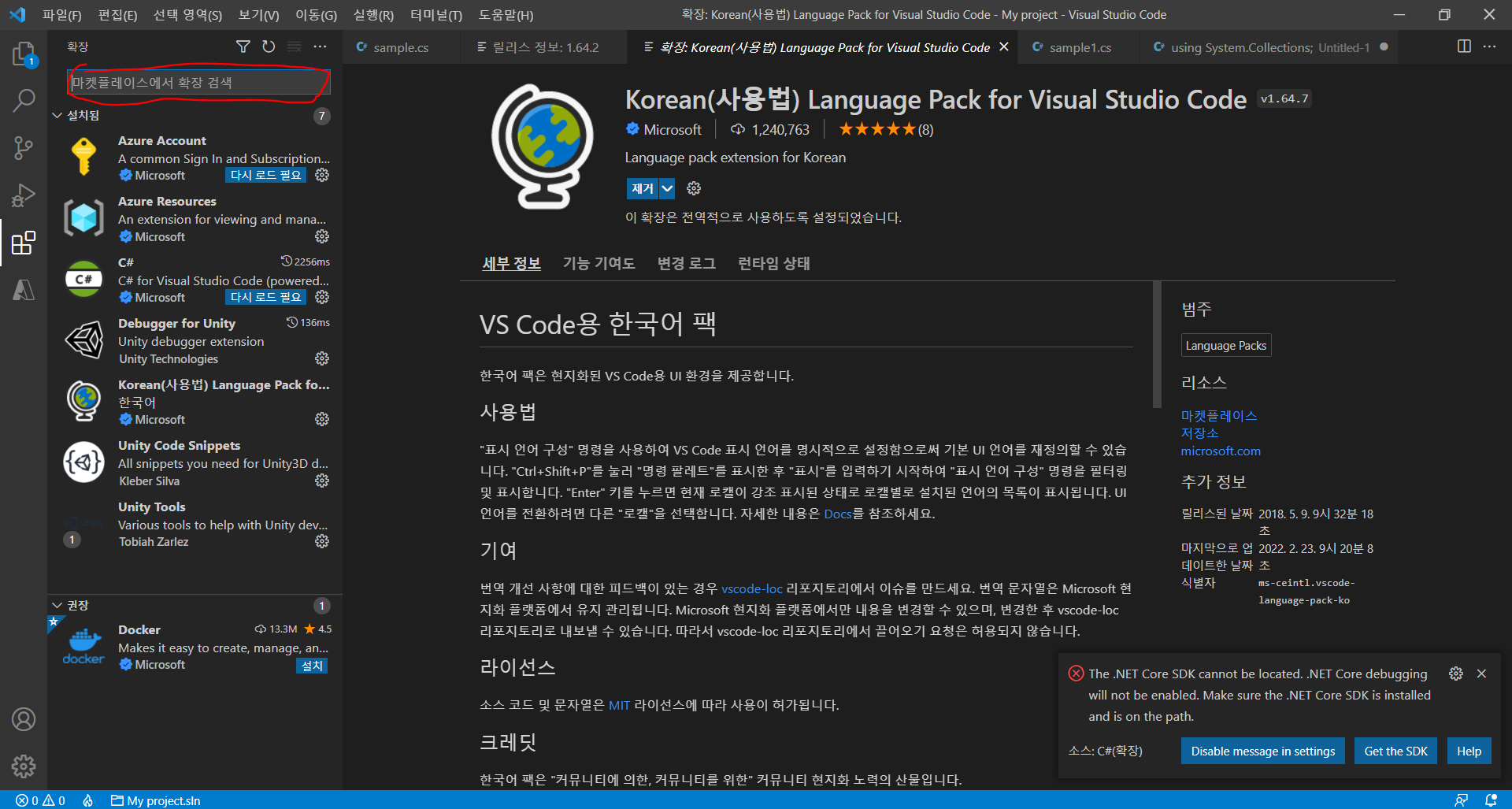Select the 변경 로그 tab
Image resolution: width=1512 pixels, height=809 pixels.
point(687,263)
